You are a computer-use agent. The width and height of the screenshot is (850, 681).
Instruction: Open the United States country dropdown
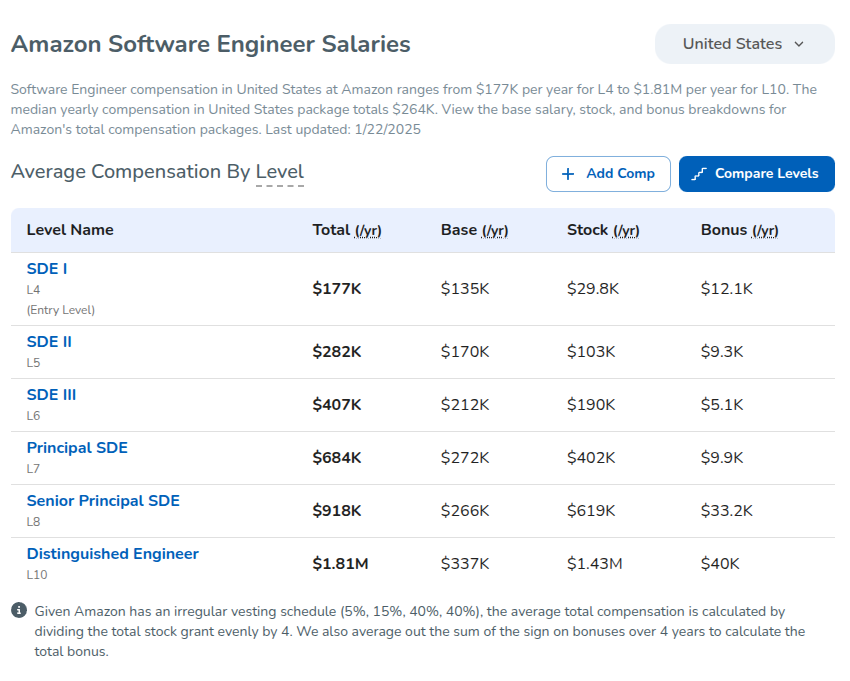[x=744, y=44]
